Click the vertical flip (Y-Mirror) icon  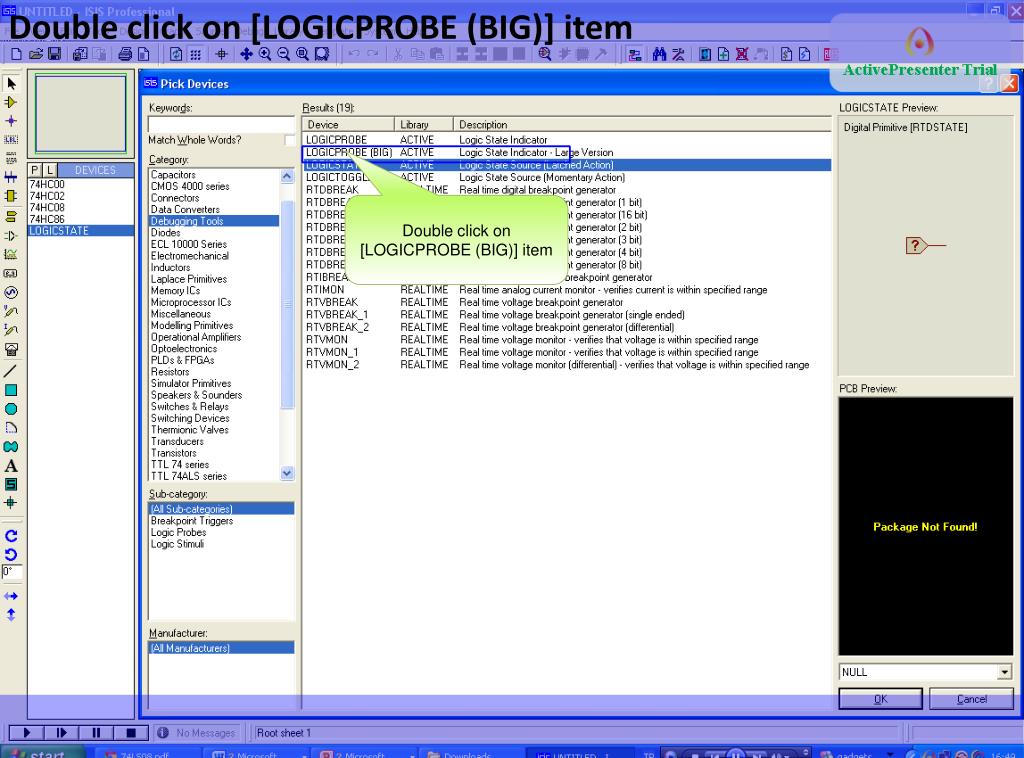[11, 614]
